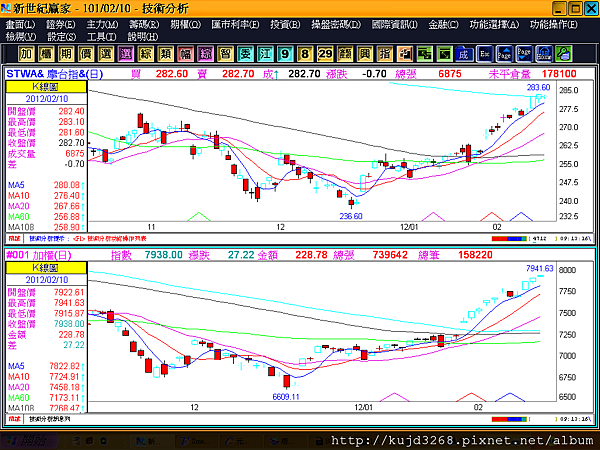Click the yellow 選 toolbar button
Viewport: 600px width, 450px height.
coord(106,54)
